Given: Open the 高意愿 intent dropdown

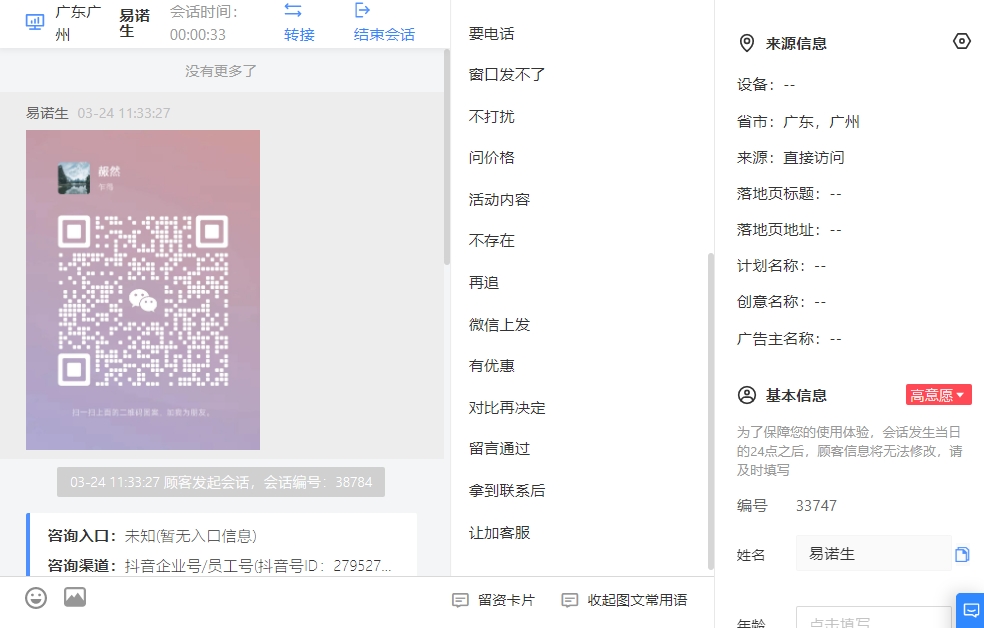Looking at the screenshot, I should coord(939,395).
